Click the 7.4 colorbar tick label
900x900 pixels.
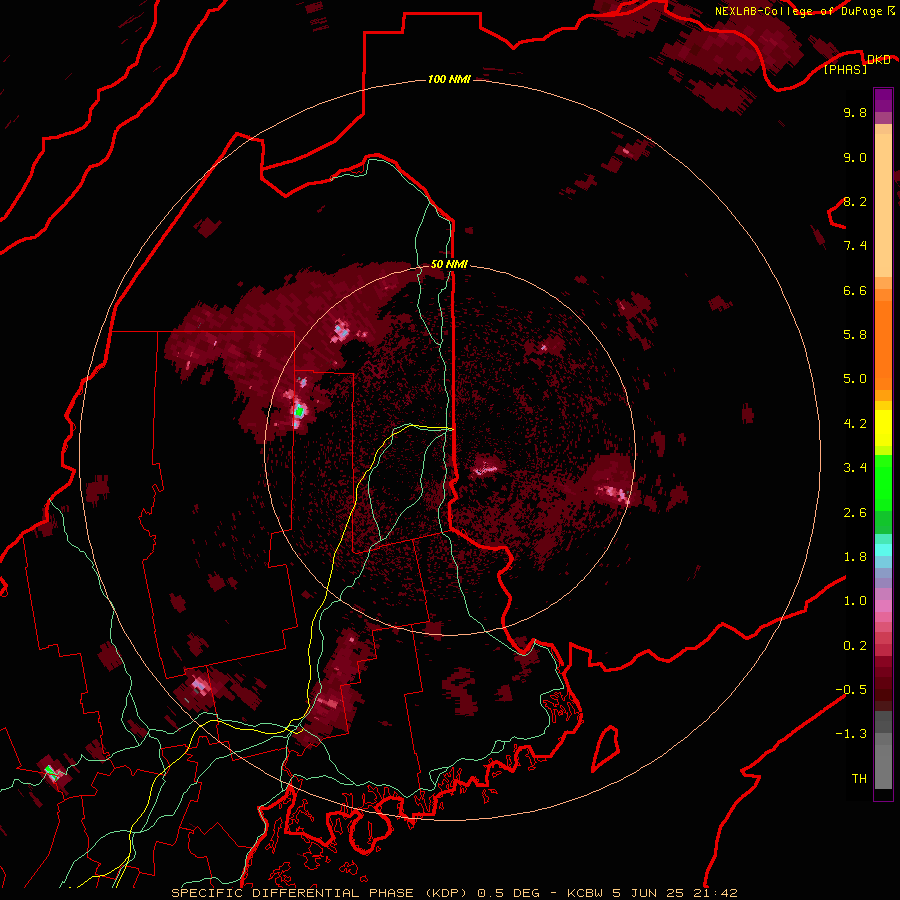coord(855,246)
